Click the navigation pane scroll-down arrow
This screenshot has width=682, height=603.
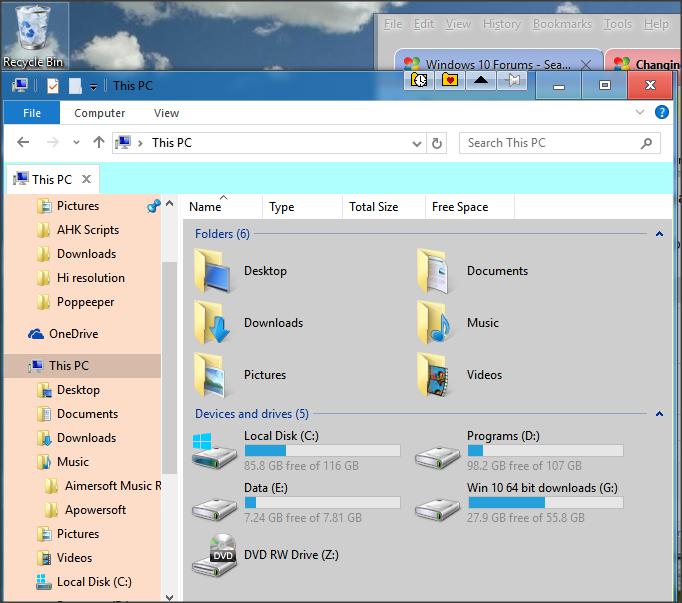170,597
